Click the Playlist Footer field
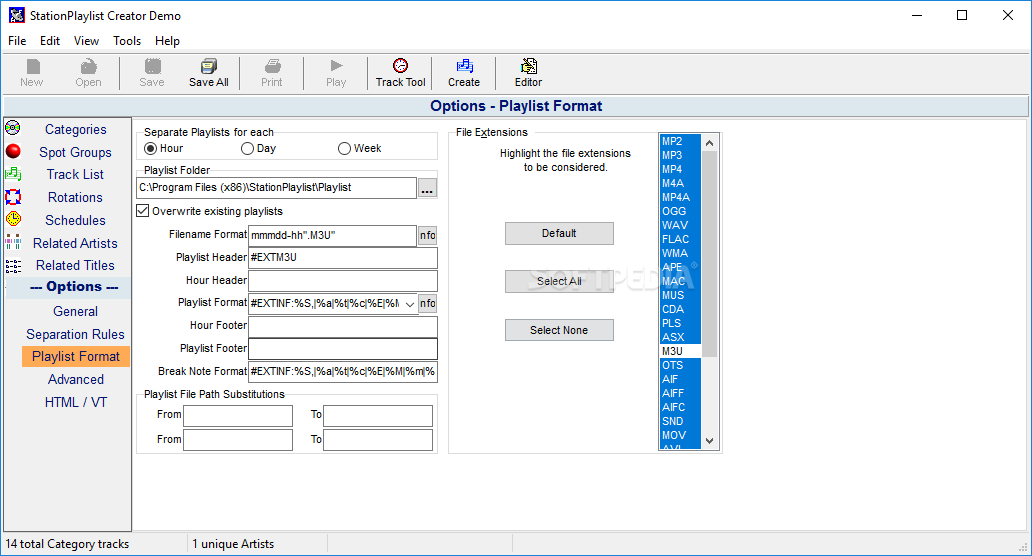 tap(343, 349)
